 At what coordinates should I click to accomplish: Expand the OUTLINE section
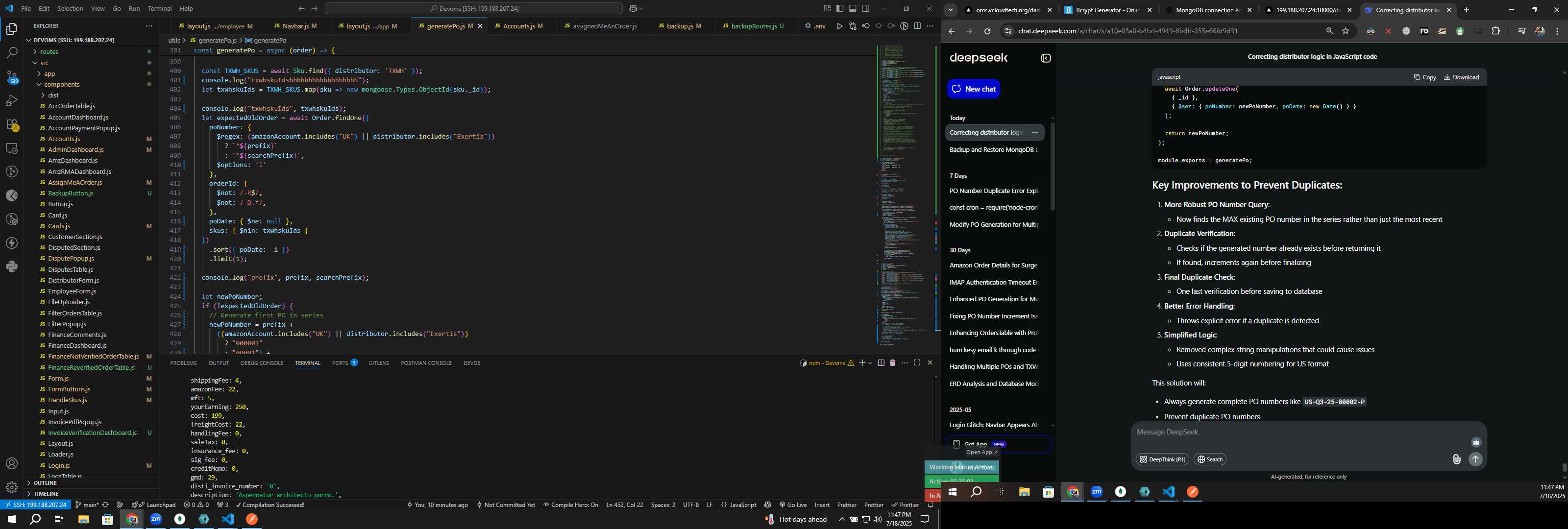click(x=45, y=483)
